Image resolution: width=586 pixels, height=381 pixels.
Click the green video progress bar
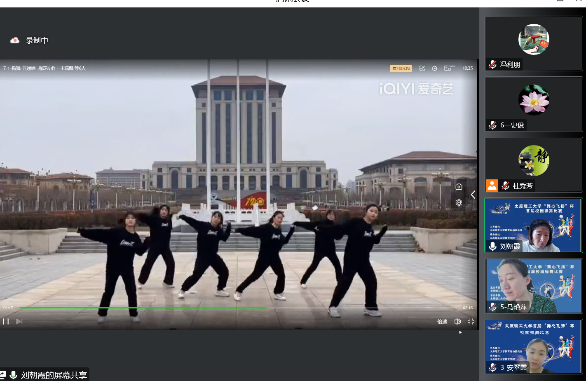point(143,308)
